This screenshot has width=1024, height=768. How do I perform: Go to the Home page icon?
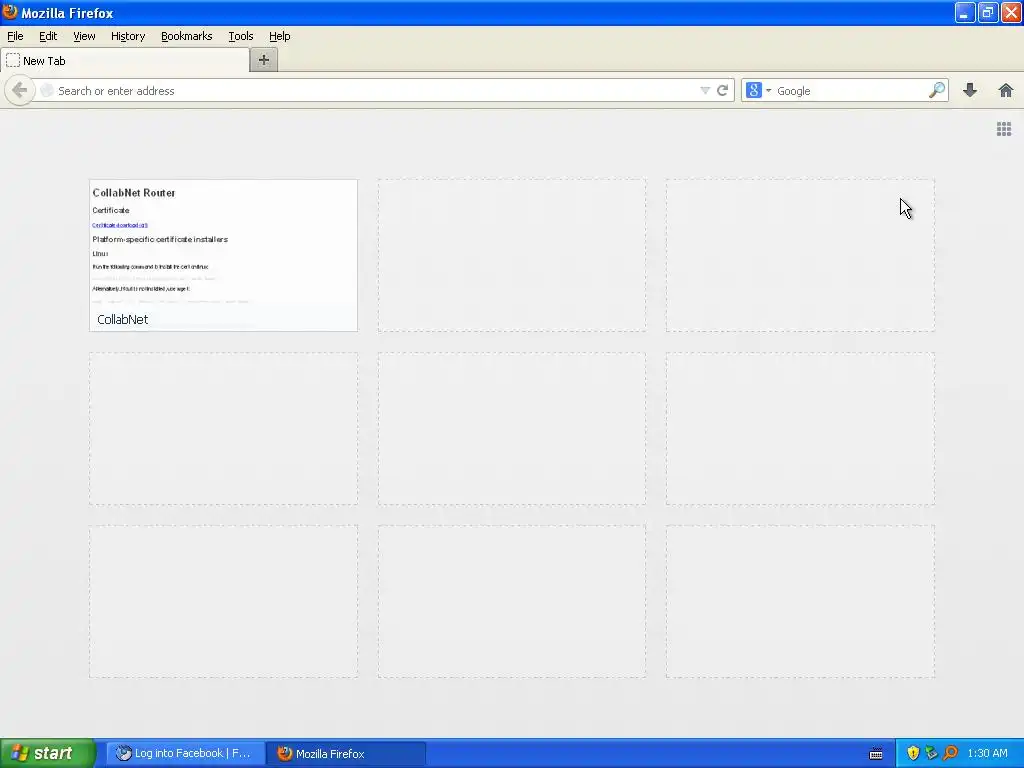coord(1006,90)
